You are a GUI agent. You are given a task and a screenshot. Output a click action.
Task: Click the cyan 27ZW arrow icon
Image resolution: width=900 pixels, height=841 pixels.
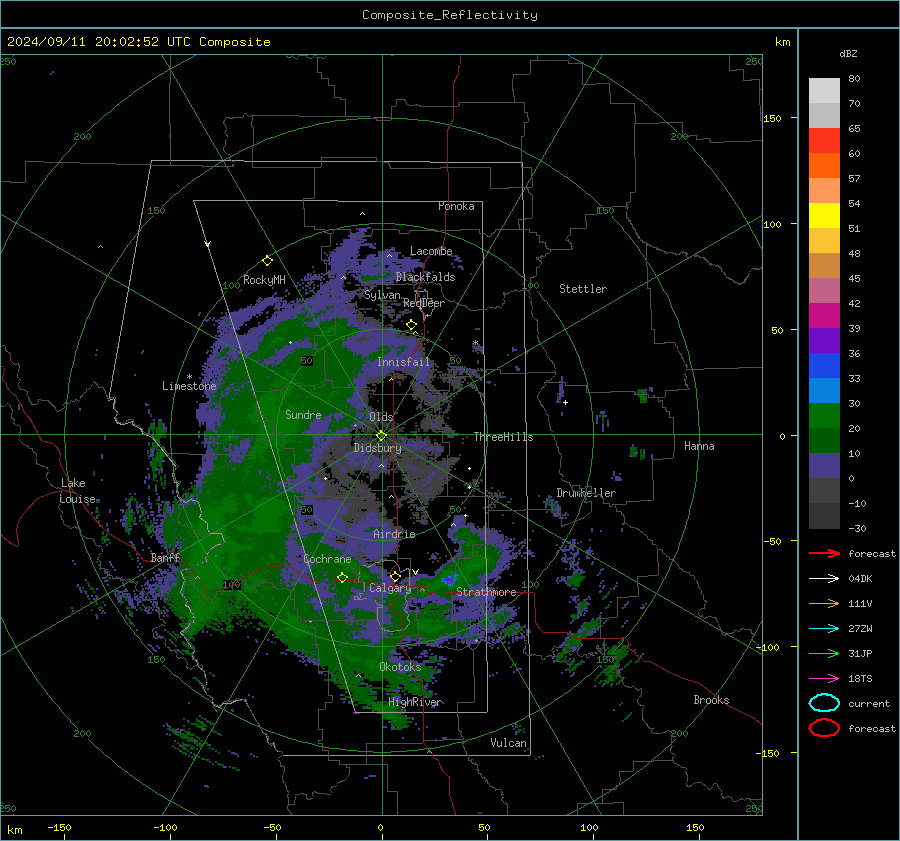click(824, 629)
